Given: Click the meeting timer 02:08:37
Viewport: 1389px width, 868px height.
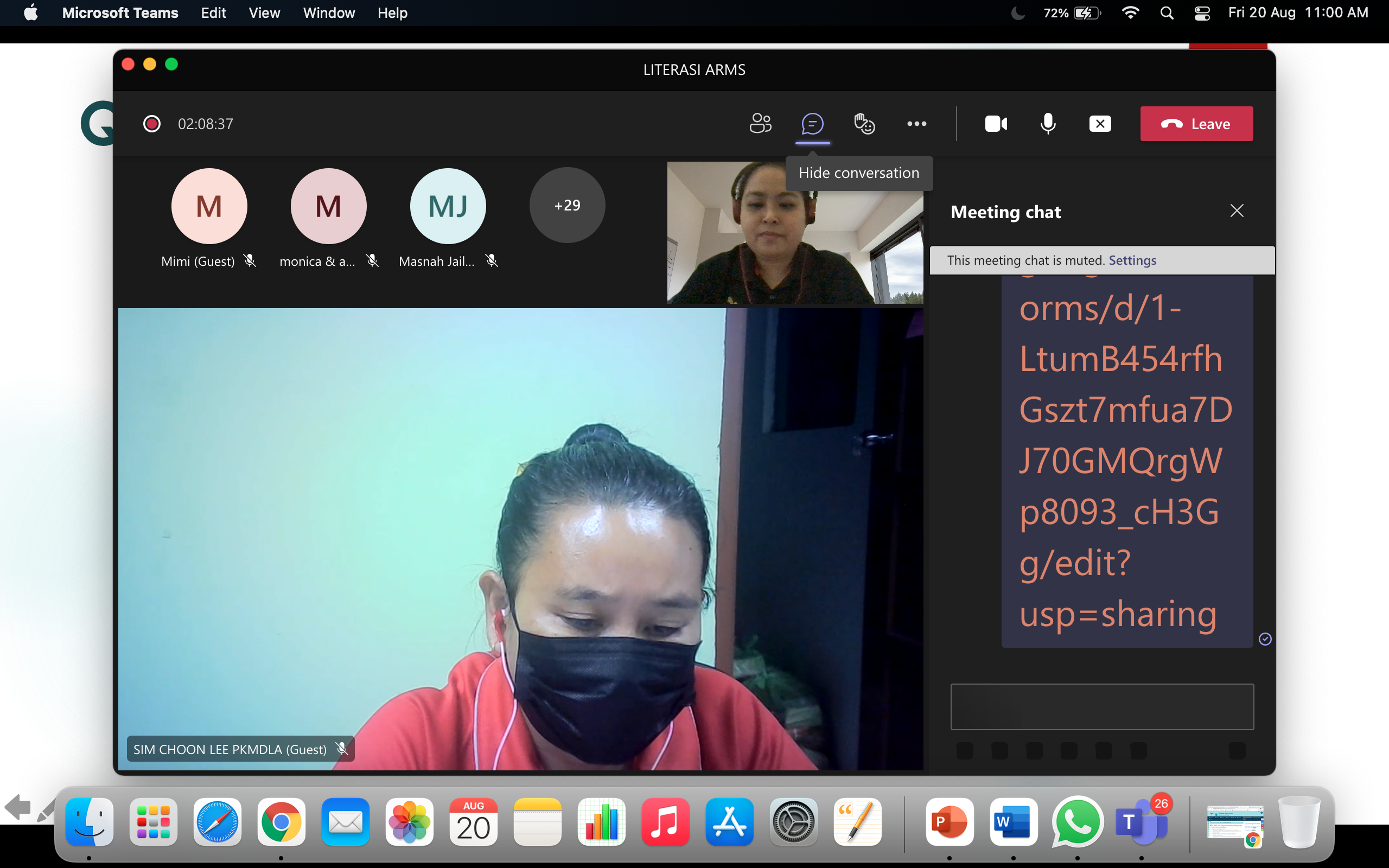Looking at the screenshot, I should 206,124.
